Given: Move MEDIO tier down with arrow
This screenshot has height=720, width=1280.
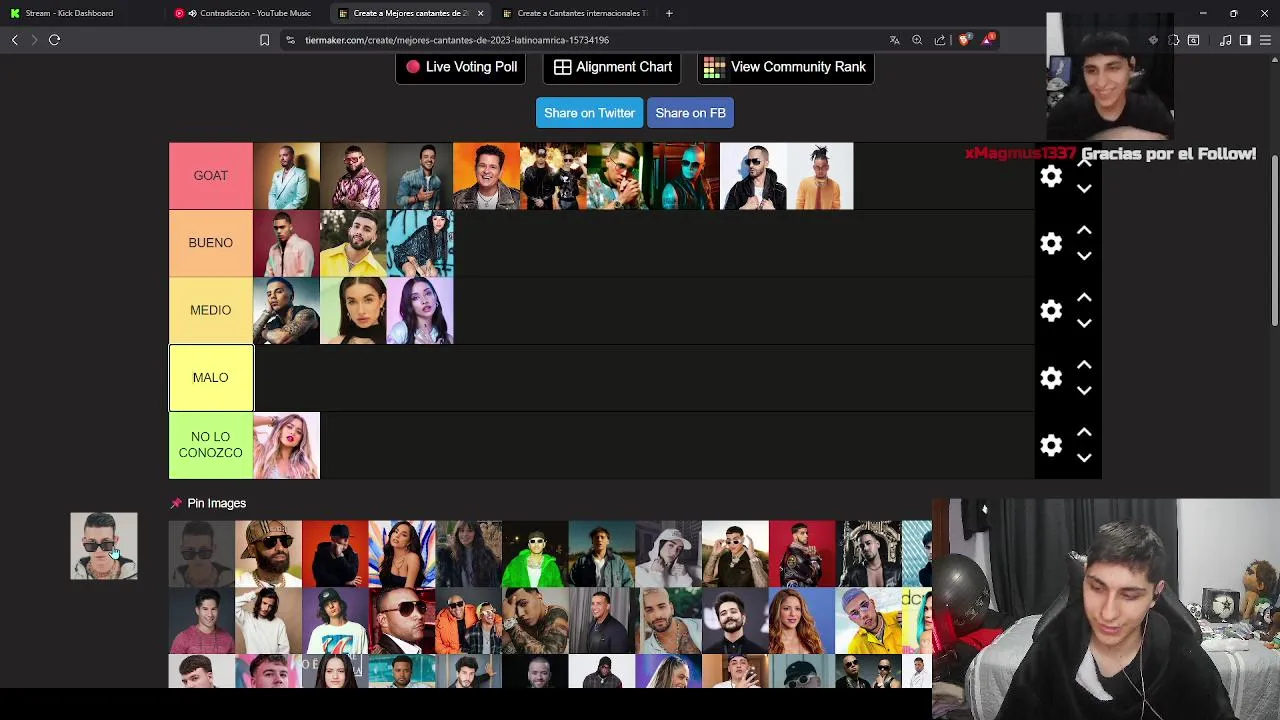Looking at the screenshot, I should coord(1084,323).
